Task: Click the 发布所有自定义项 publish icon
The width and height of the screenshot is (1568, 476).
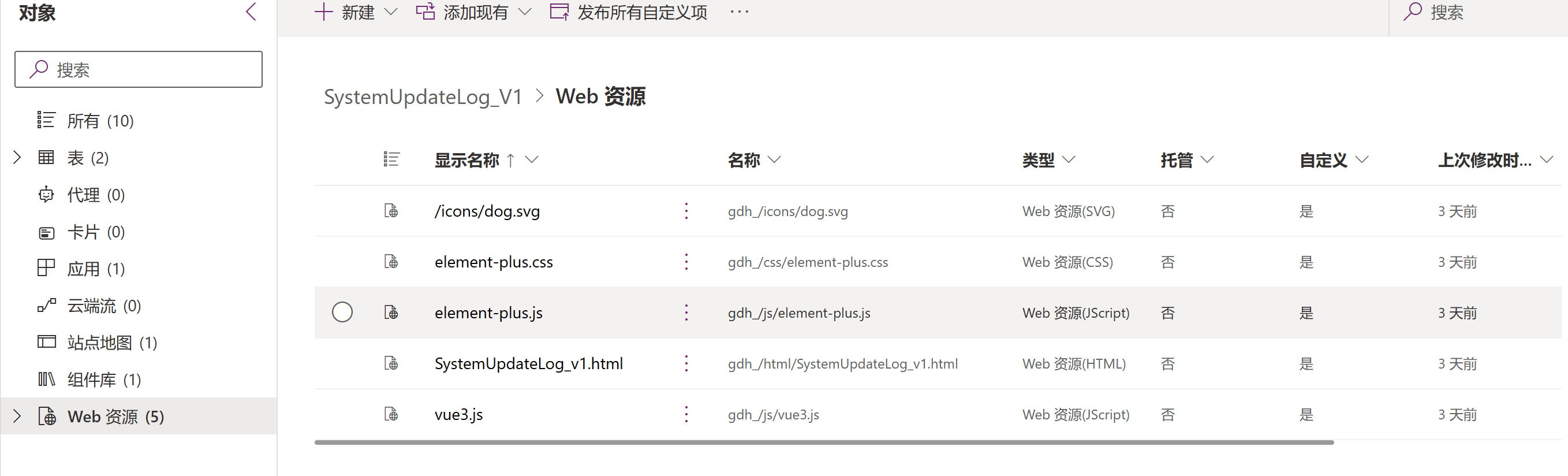Action: 559,12
